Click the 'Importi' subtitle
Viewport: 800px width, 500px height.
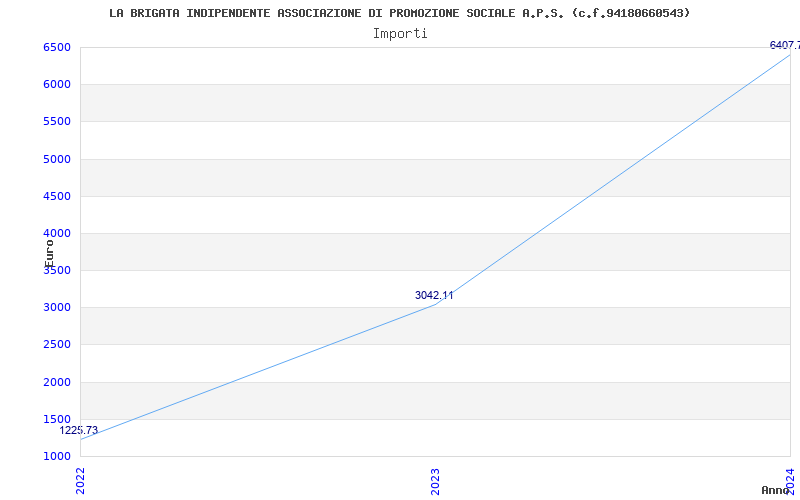point(400,34)
